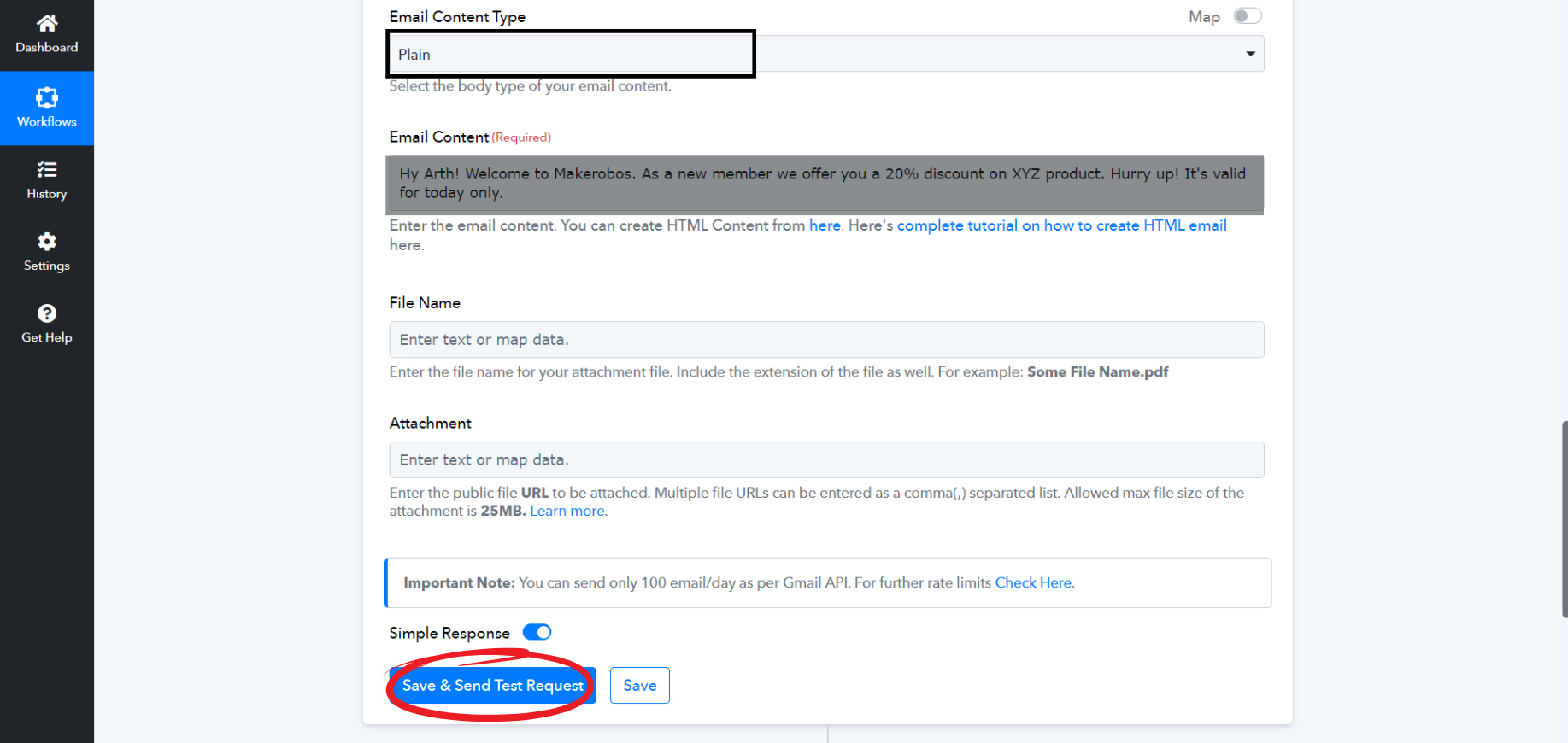Viewport: 1568px width, 743px height.
Task: Open the Check Here rate limits link
Action: coord(1033,582)
